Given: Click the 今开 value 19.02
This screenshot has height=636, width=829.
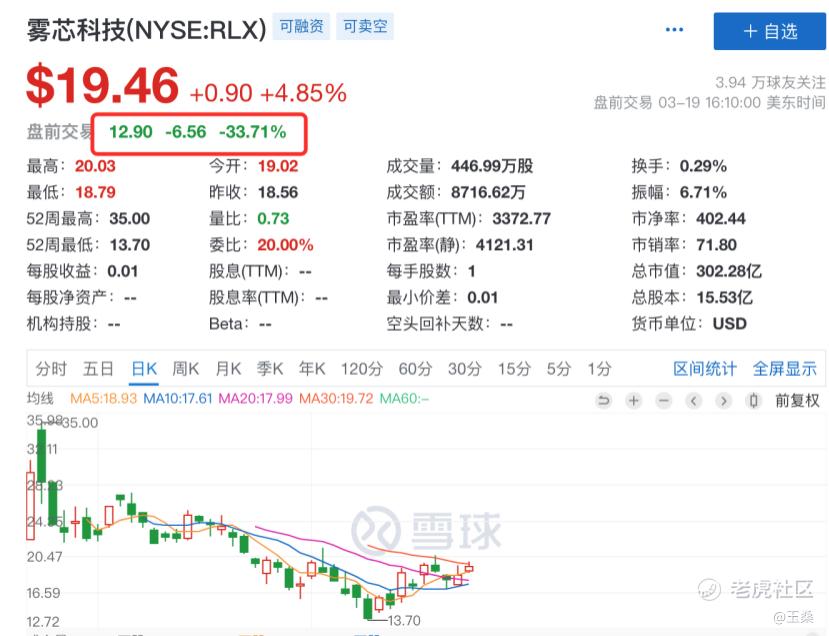Looking at the screenshot, I should (x=278, y=166).
